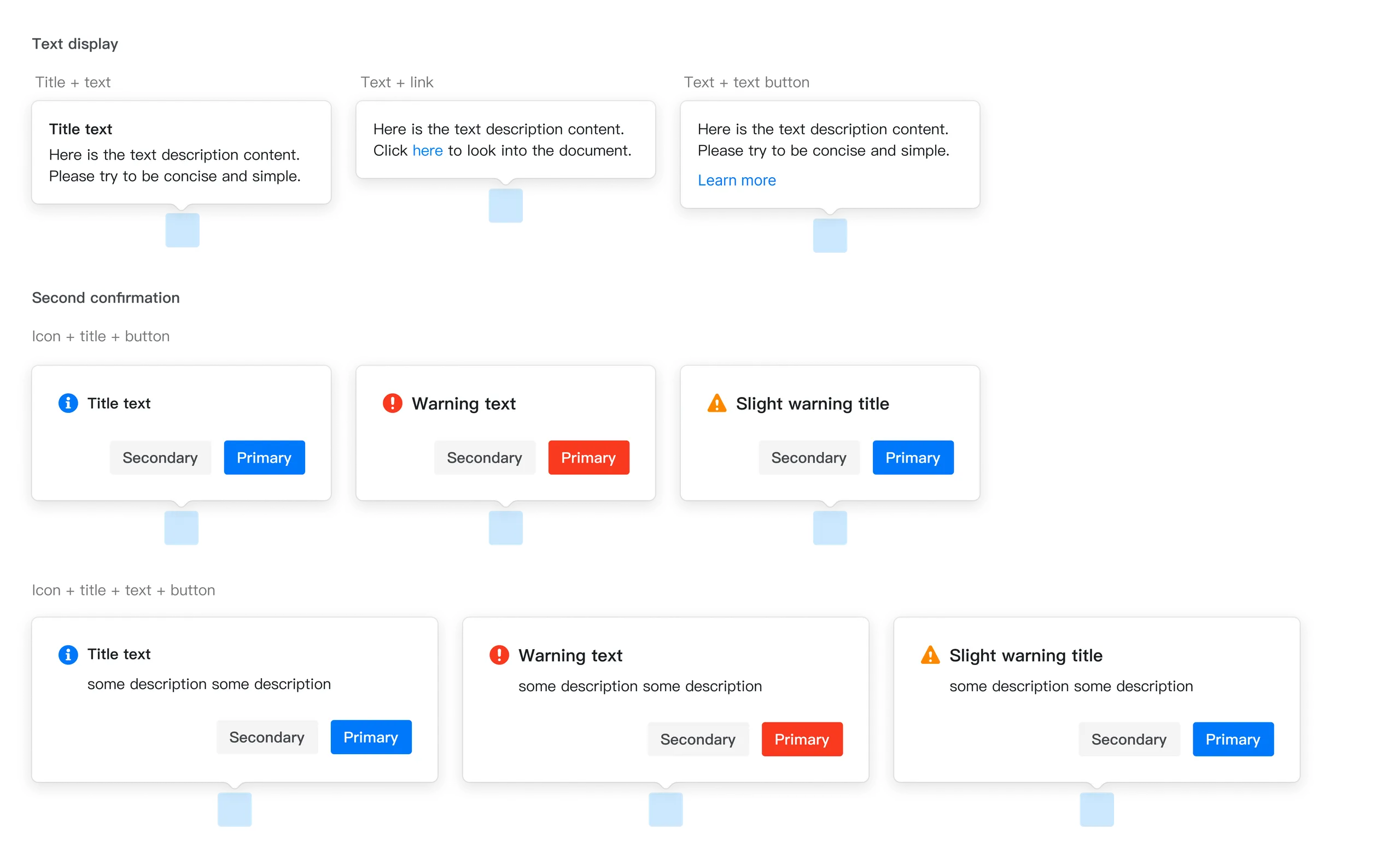This screenshot has width=1400, height=858.
Task: Click Secondary button in Slight warning card with description
Action: coord(1129,739)
